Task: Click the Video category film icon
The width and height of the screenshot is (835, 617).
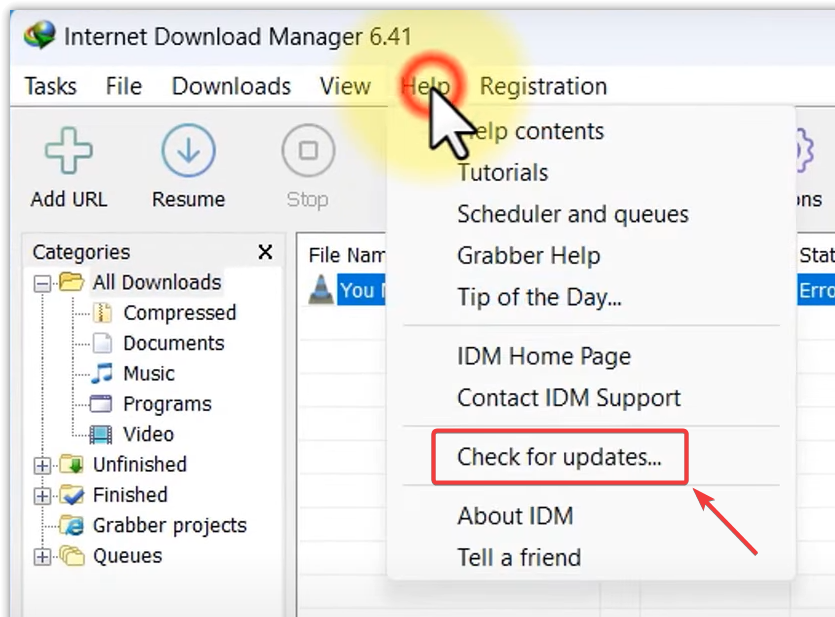Action: tap(101, 434)
